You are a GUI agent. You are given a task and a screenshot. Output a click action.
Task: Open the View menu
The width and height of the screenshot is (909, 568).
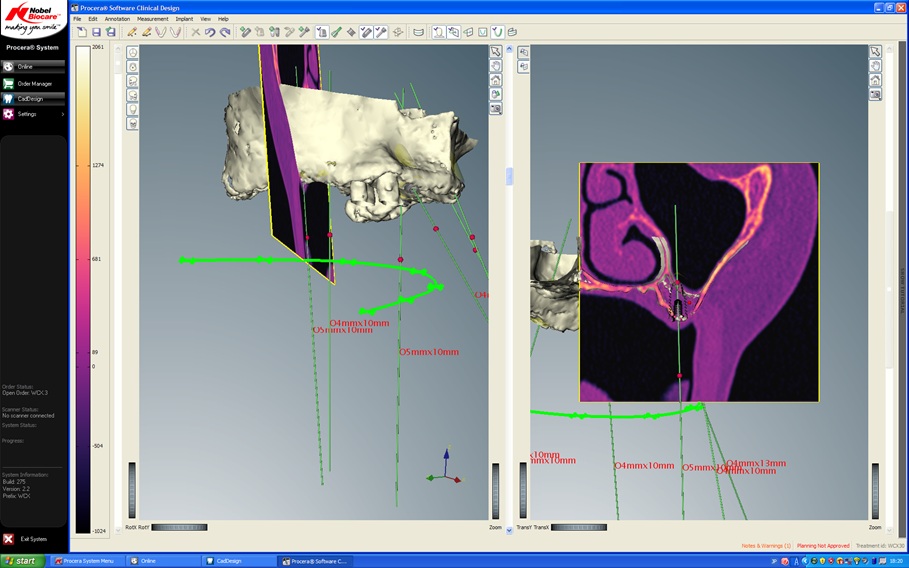coord(205,19)
